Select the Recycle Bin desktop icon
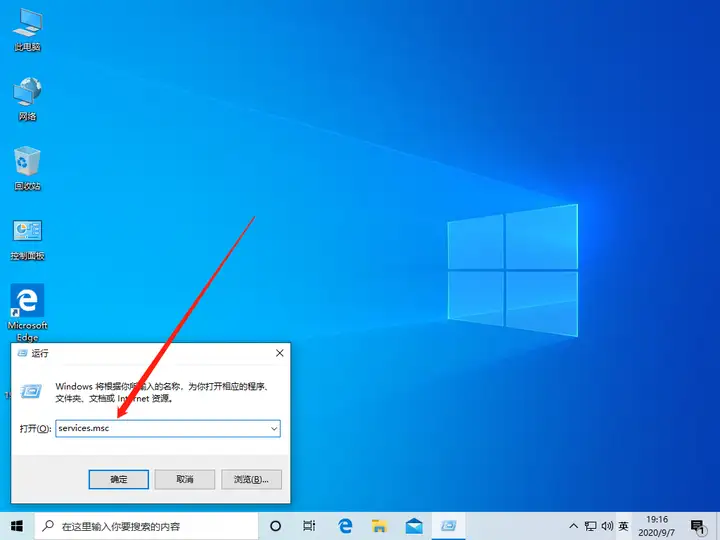This screenshot has width=720, height=540. pos(28,169)
